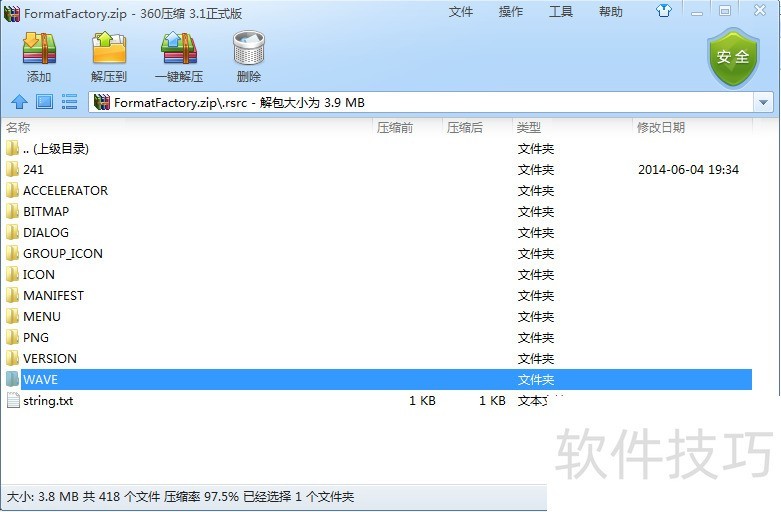Click the parent directory folder icon
Screen dimensions: 781x512
tap(12, 148)
